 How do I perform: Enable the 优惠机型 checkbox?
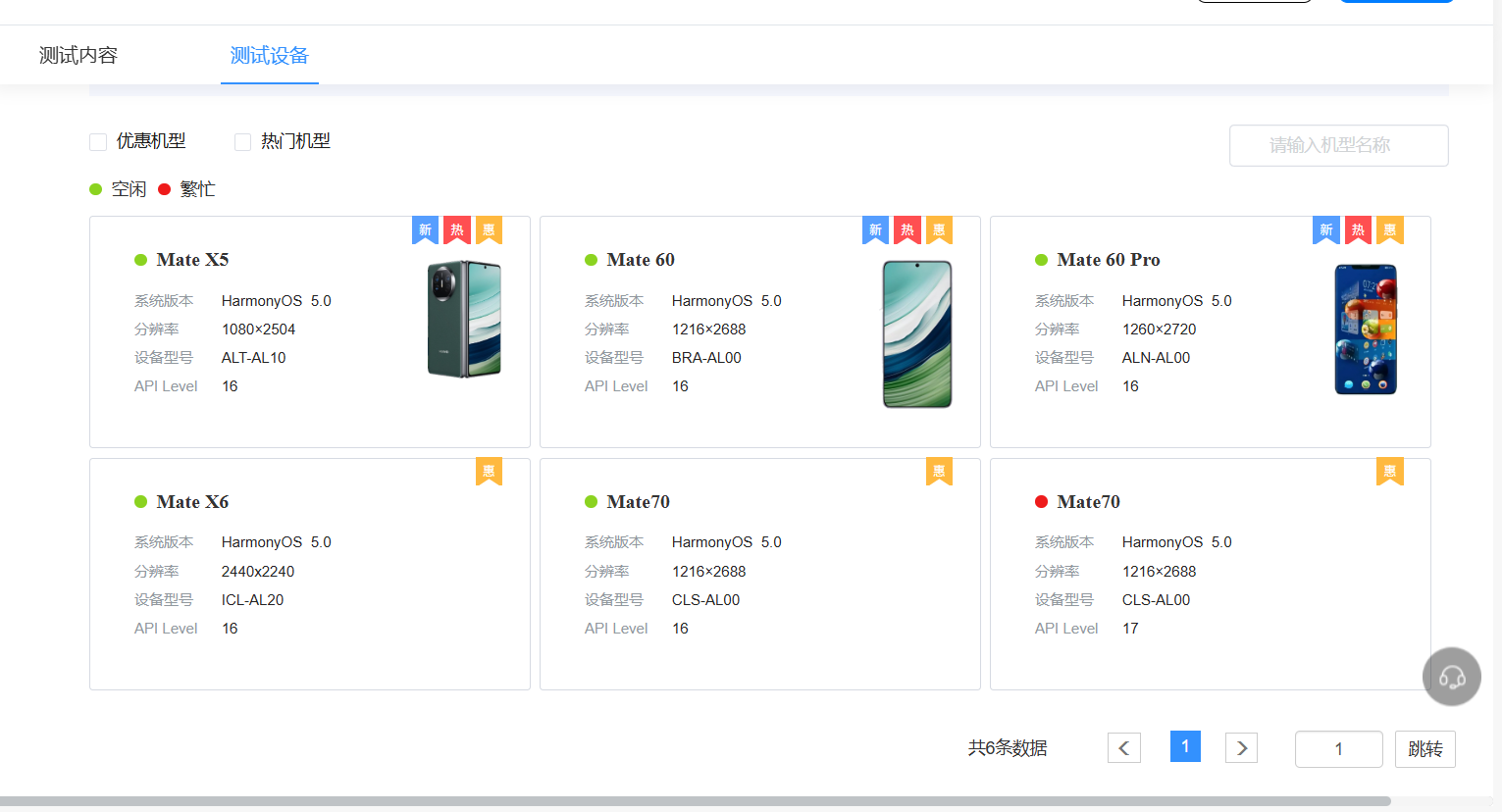click(x=98, y=142)
